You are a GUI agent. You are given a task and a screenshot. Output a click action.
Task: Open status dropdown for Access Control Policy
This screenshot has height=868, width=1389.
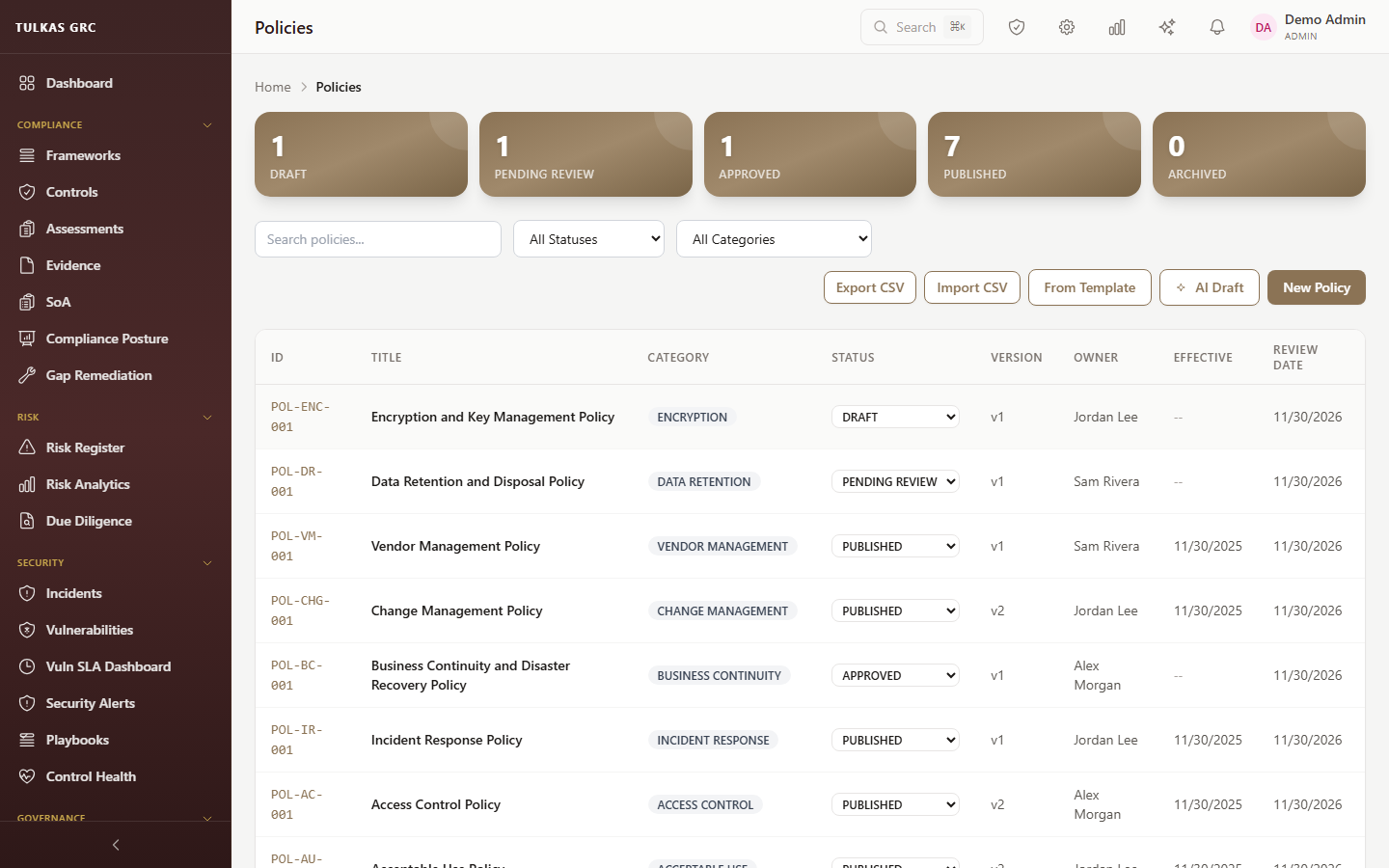(895, 804)
